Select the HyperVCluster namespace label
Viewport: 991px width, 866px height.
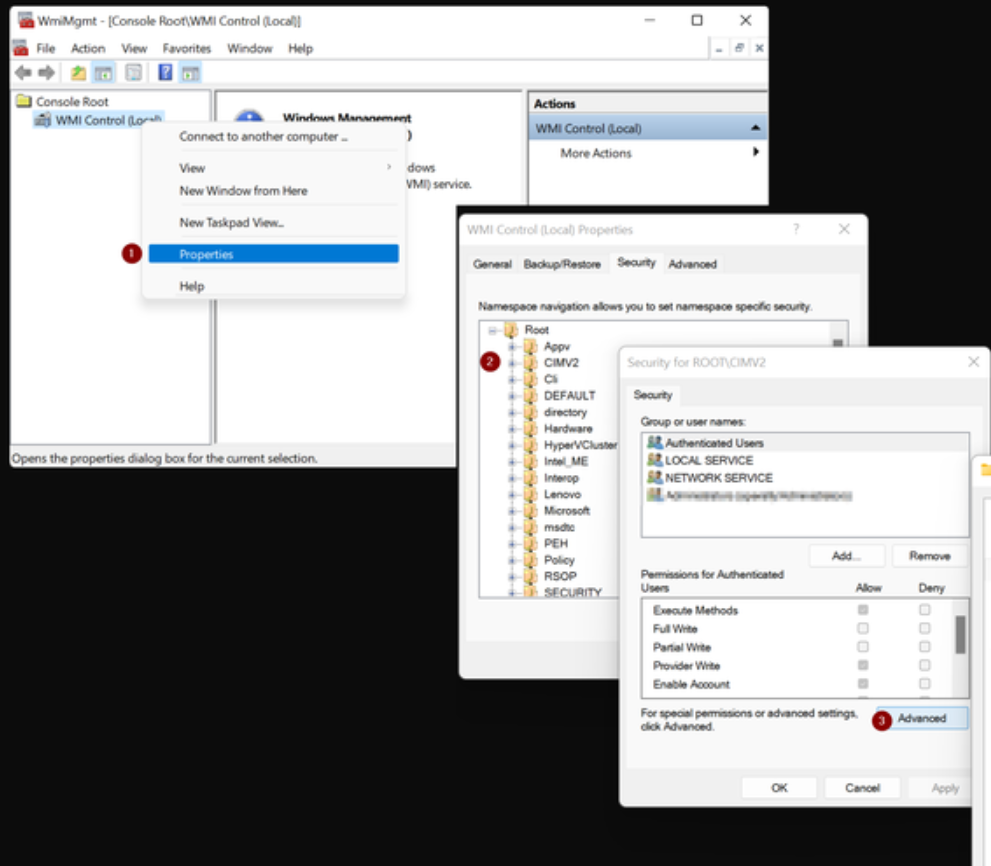point(580,445)
